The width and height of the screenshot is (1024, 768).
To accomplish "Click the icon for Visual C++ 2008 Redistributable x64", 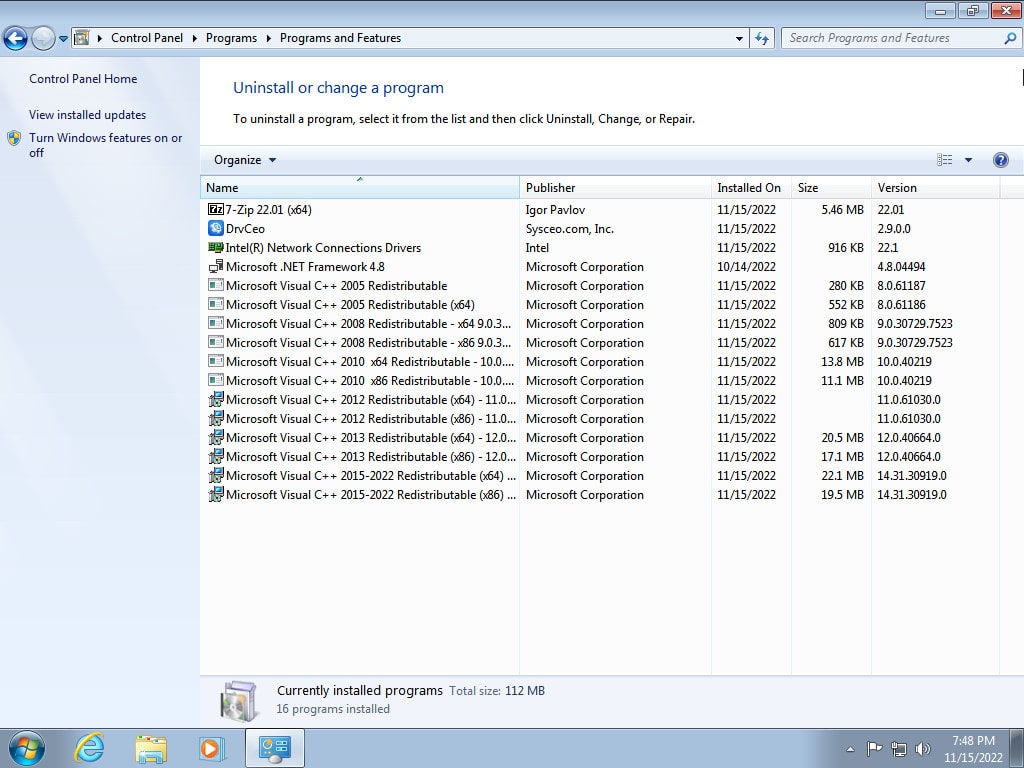I will pyautogui.click(x=216, y=323).
